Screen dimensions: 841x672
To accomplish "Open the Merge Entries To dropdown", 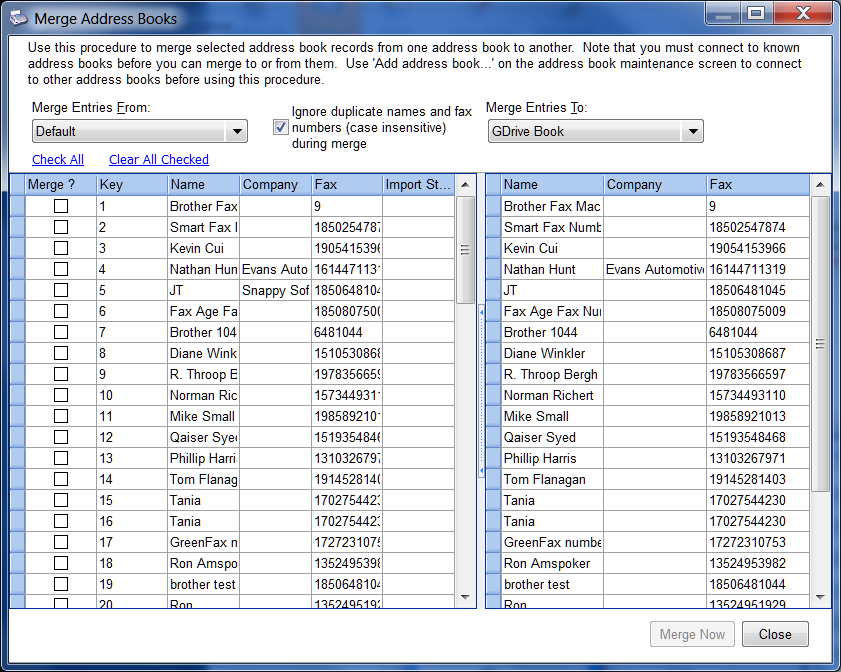I will coord(692,131).
